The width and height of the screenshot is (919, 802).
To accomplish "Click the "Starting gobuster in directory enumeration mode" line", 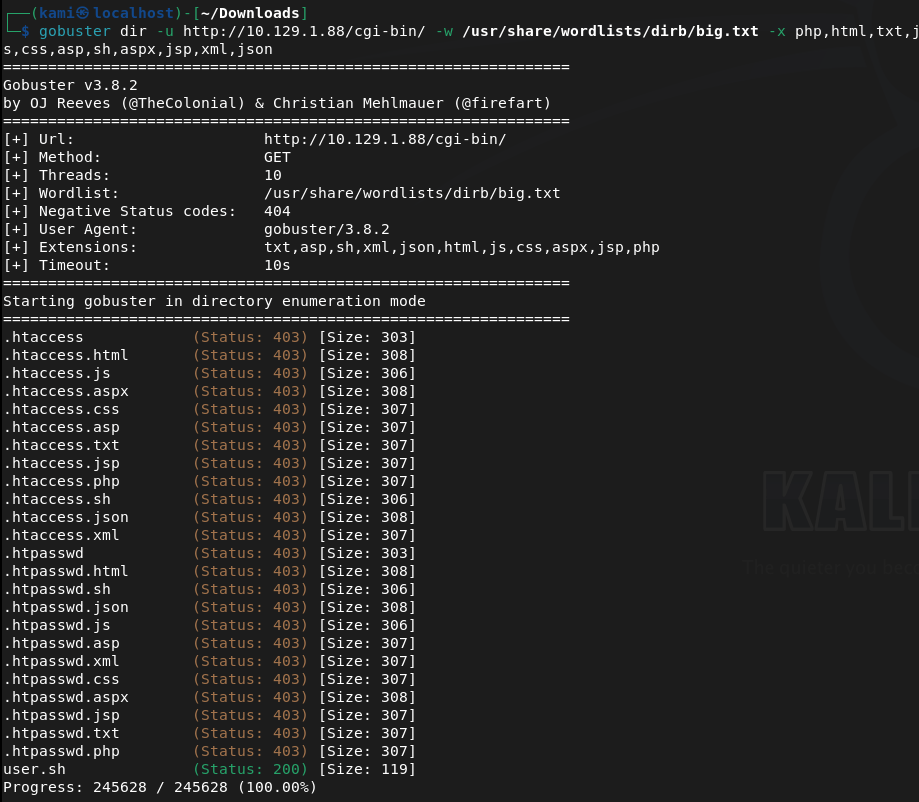I will [x=214, y=301].
